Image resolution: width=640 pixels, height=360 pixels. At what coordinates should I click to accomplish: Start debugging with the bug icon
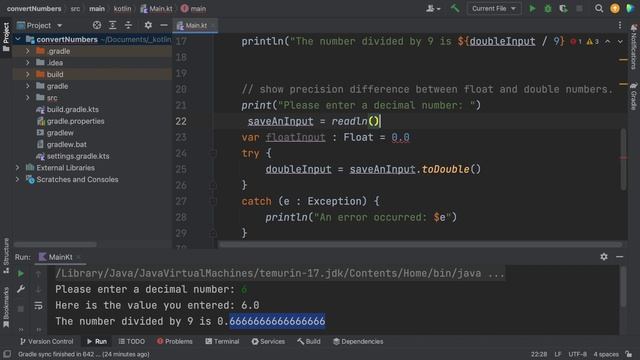pyautogui.click(x=548, y=9)
